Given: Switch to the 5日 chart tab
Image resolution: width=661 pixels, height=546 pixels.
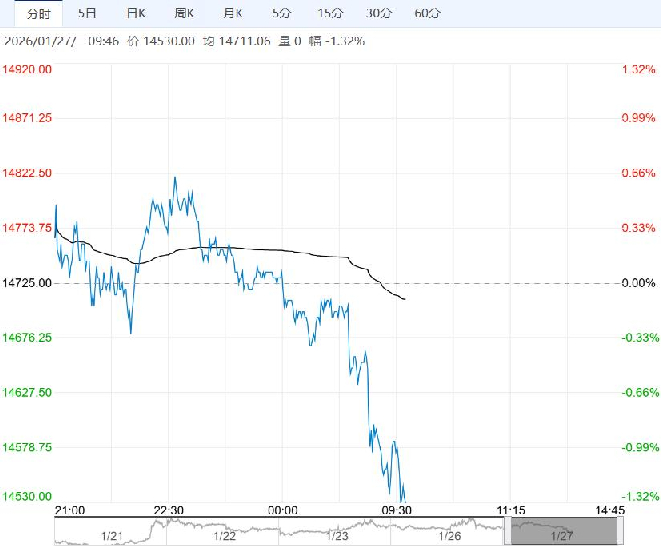Looking at the screenshot, I should (x=88, y=14).
